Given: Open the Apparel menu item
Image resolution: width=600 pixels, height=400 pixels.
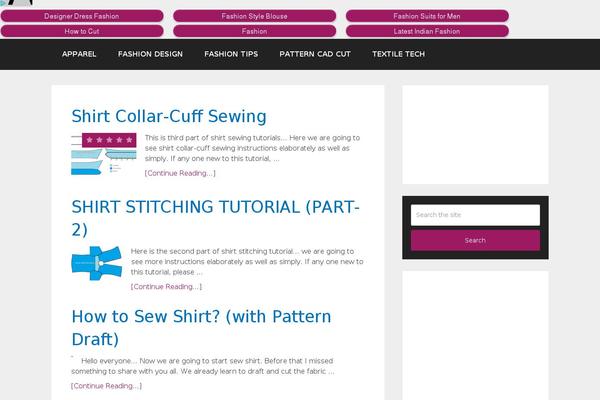Looking at the screenshot, I should (79, 54).
